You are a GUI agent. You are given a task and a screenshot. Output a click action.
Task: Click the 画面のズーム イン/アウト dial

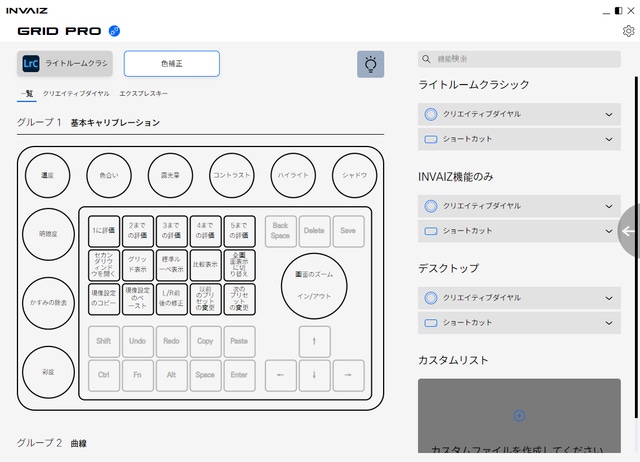click(314, 285)
